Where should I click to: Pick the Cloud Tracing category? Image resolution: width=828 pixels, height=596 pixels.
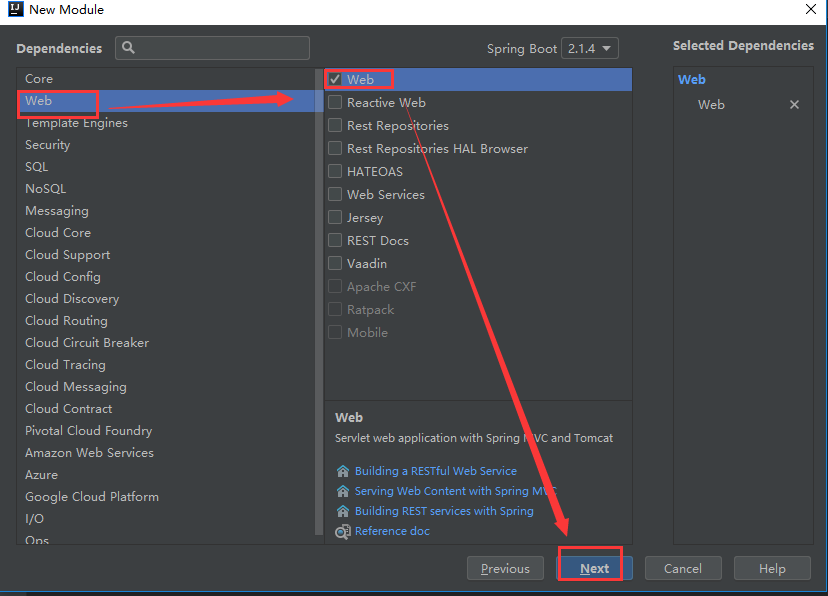pyautogui.click(x=166, y=365)
